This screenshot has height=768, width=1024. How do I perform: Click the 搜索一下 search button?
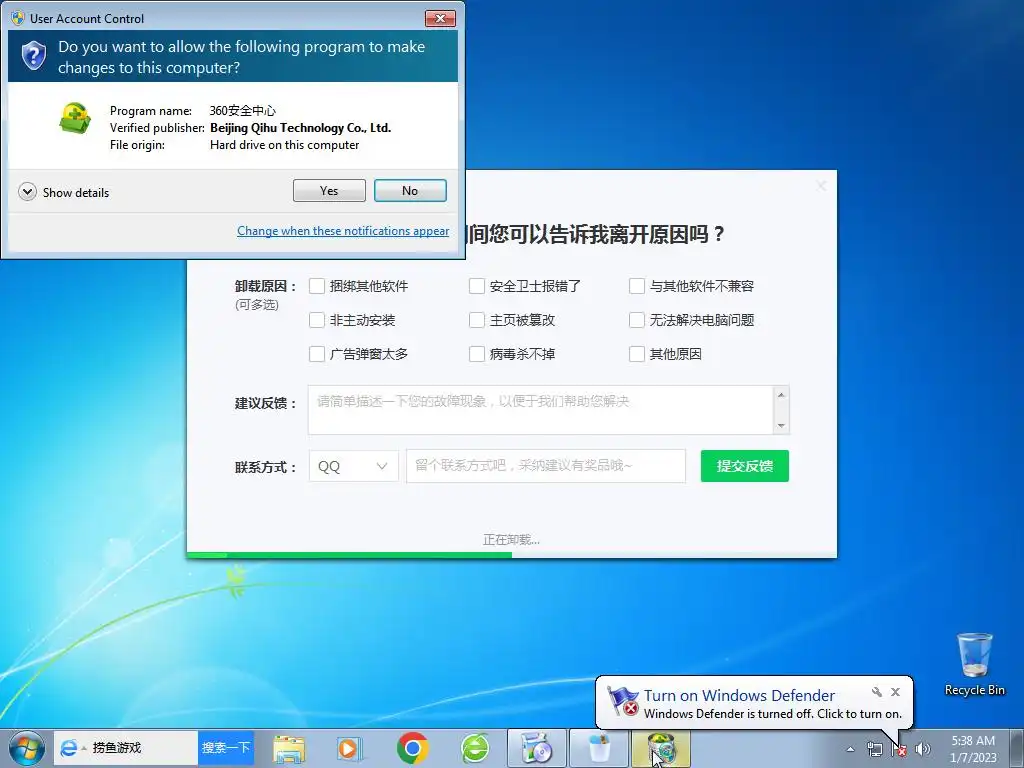(x=226, y=748)
